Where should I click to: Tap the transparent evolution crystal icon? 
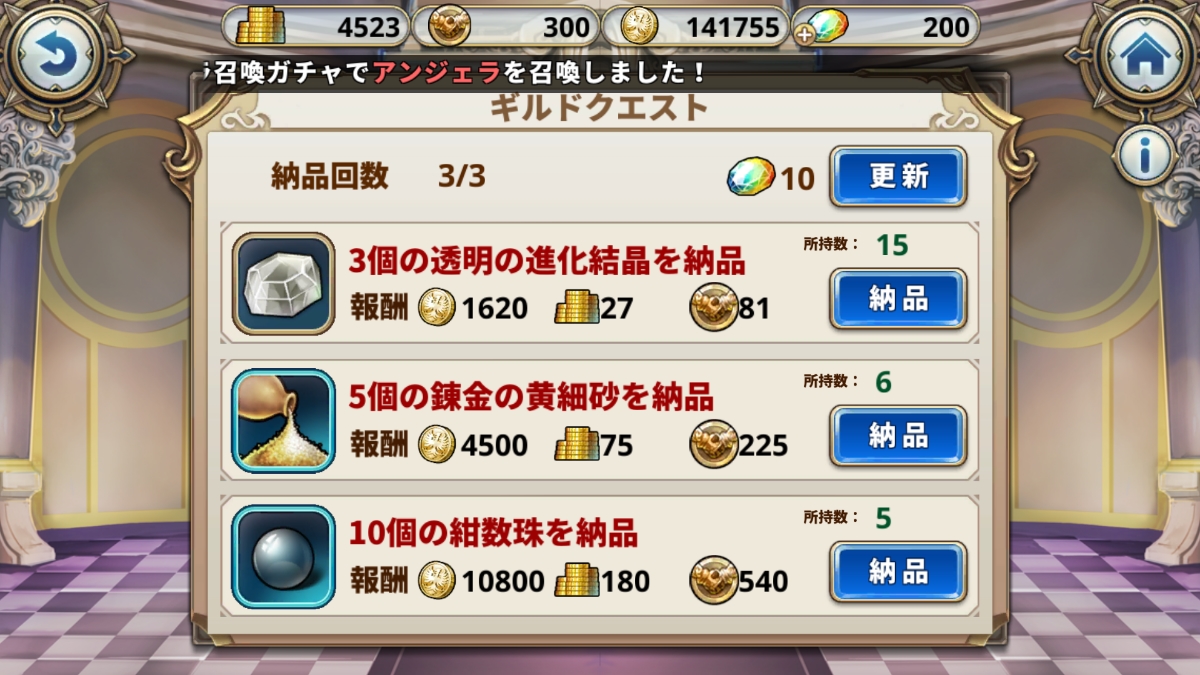[284, 283]
